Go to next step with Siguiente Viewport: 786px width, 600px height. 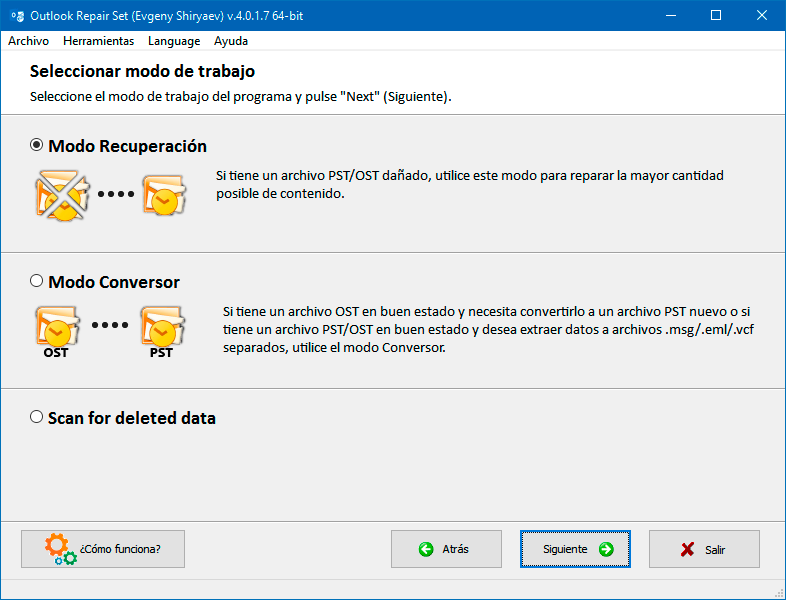pyautogui.click(x=575, y=549)
